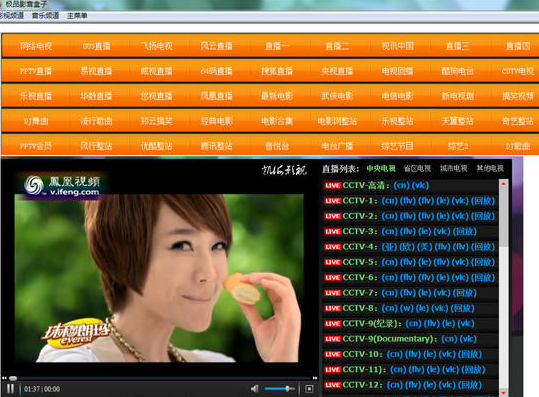The height and width of the screenshot is (397, 539).
Task: Click the LIVE icon beside CCTV-5
Action: (x=333, y=262)
